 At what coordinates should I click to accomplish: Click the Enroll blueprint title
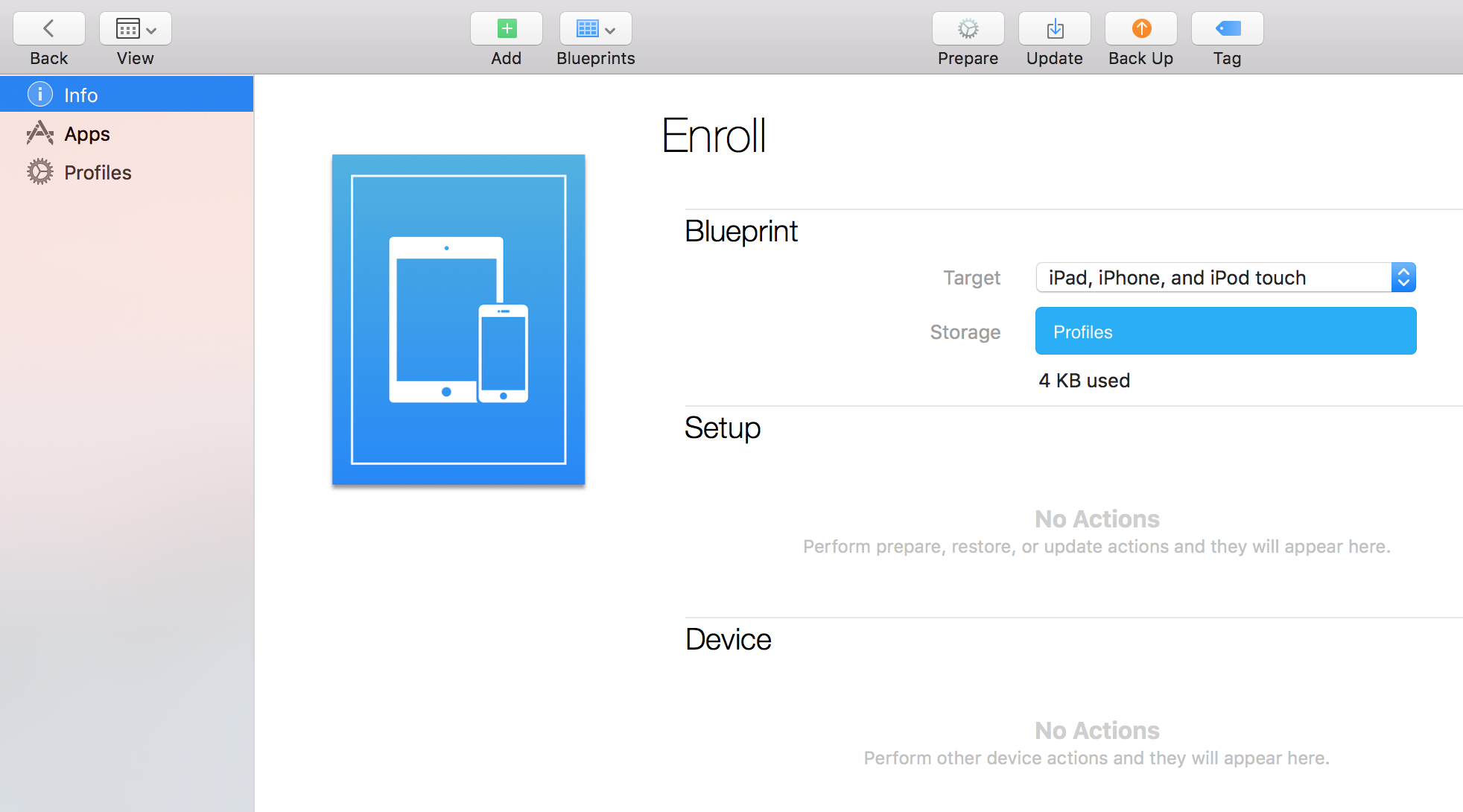pos(714,136)
